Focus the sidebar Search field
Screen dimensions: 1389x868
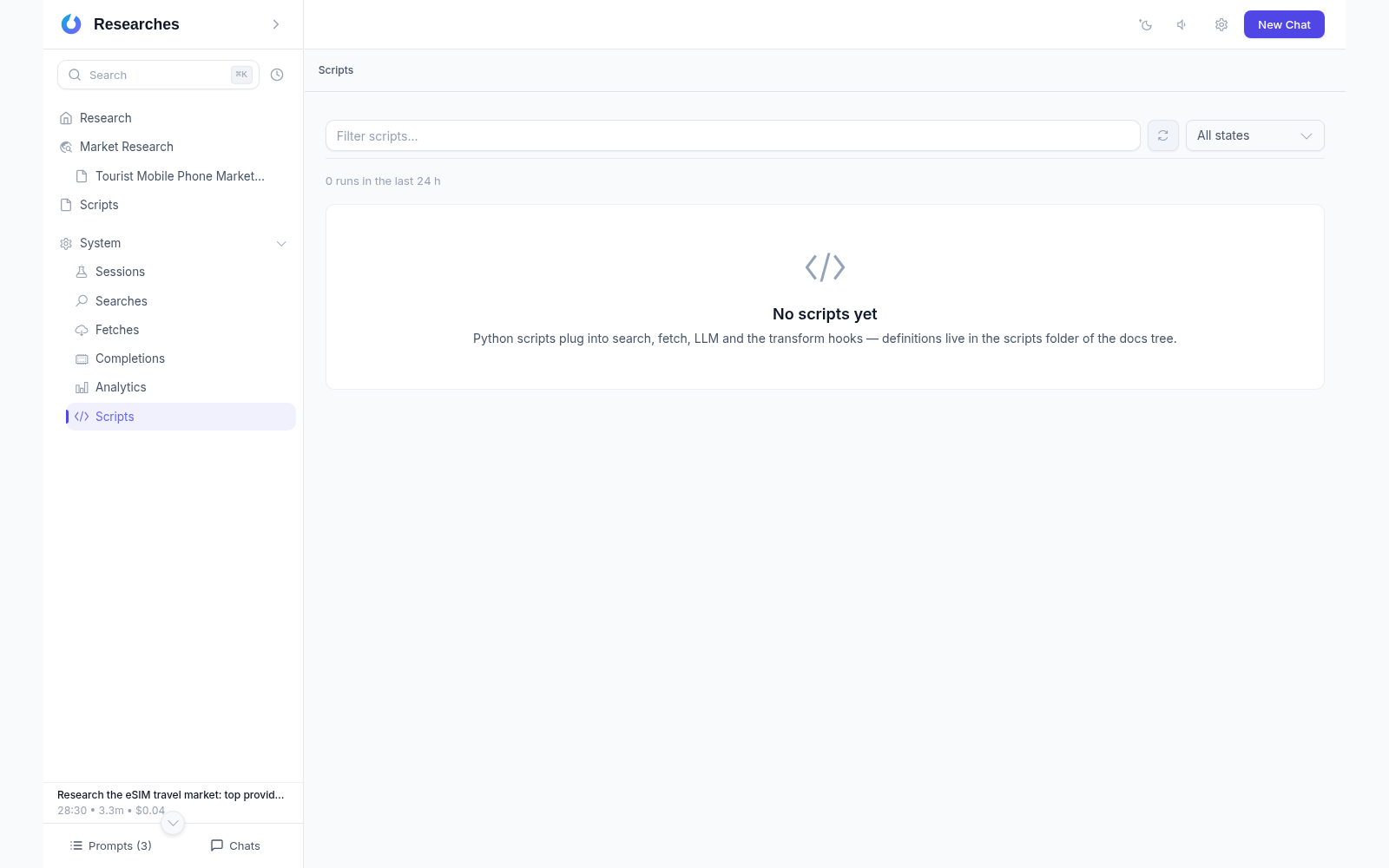tap(158, 75)
